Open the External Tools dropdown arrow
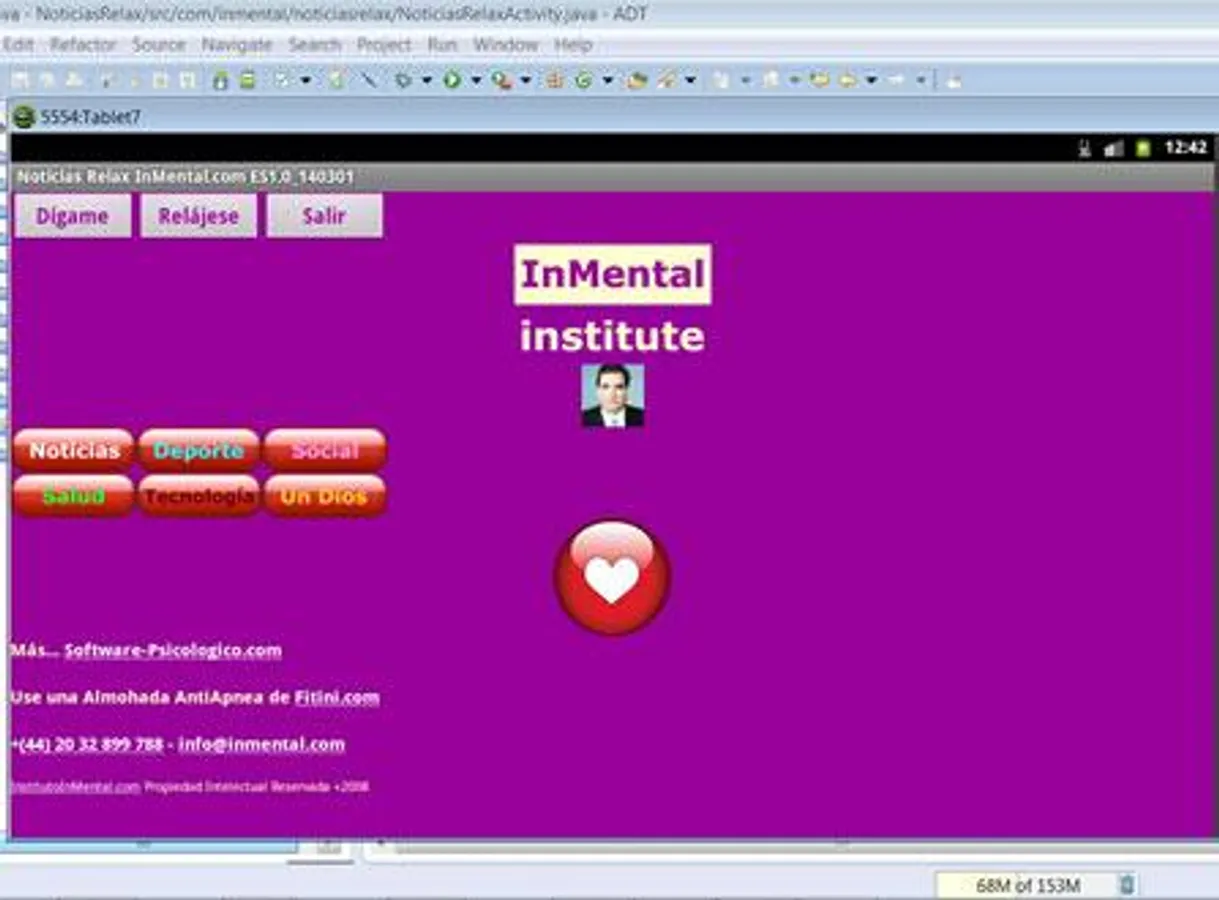The width and height of the screenshot is (1219, 900). tap(526, 80)
